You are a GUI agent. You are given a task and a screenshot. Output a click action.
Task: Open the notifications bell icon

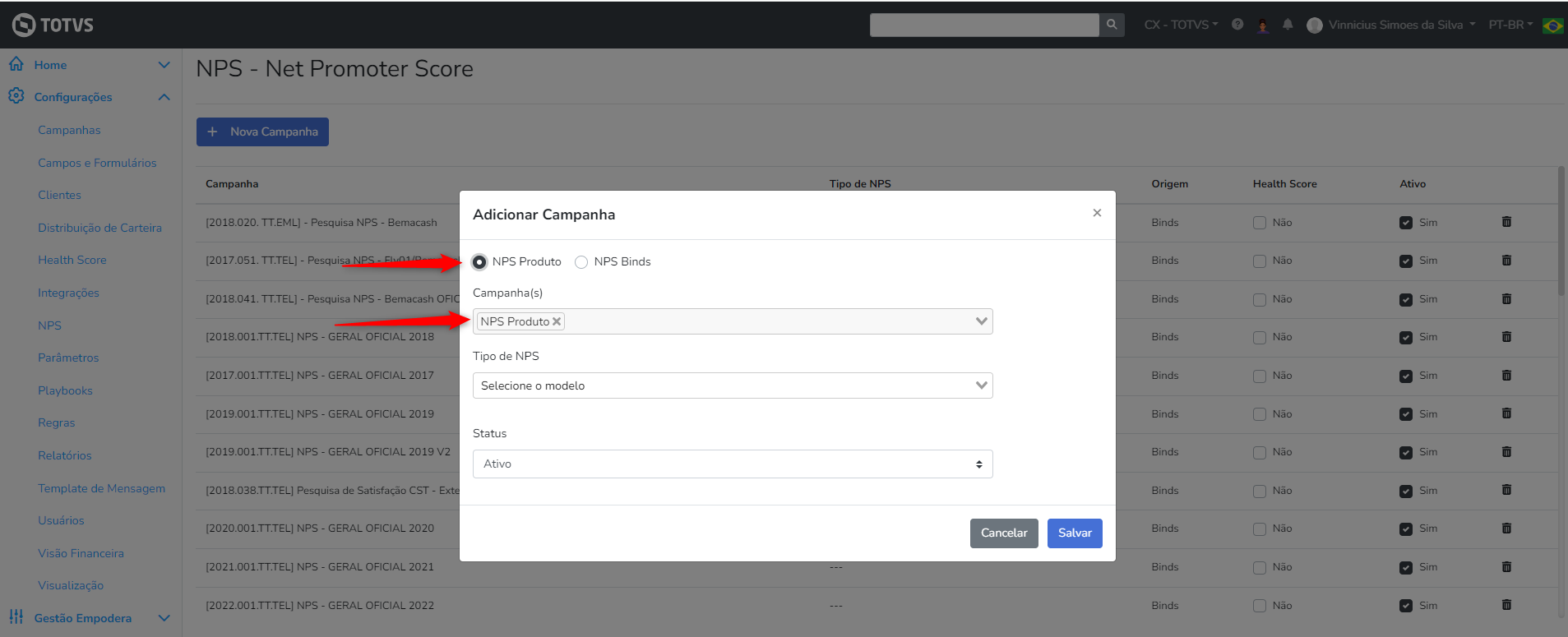pyautogui.click(x=1288, y=25)
